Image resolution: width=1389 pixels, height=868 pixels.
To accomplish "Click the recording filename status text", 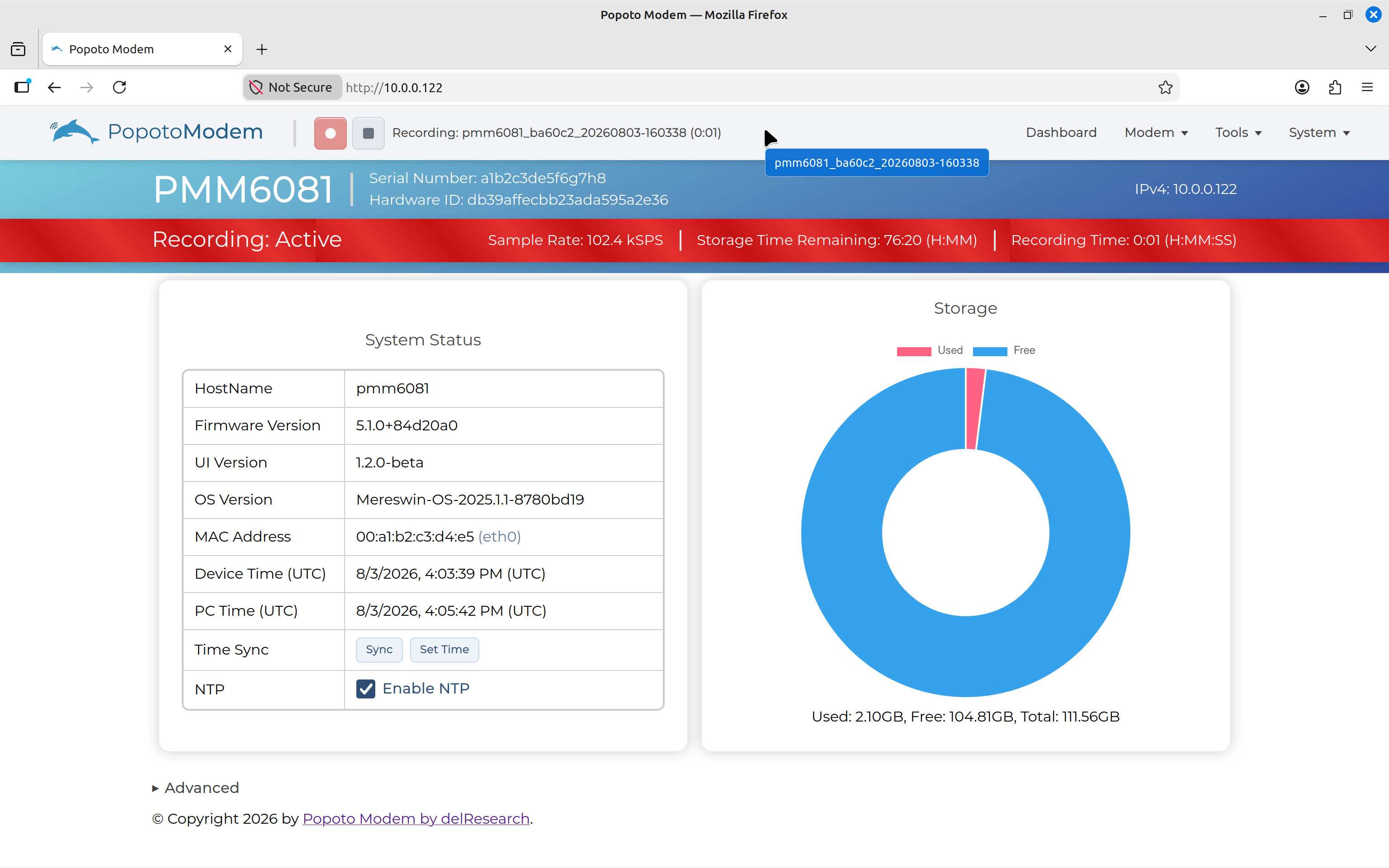I will pyautogui.click(x=556, y=132).
